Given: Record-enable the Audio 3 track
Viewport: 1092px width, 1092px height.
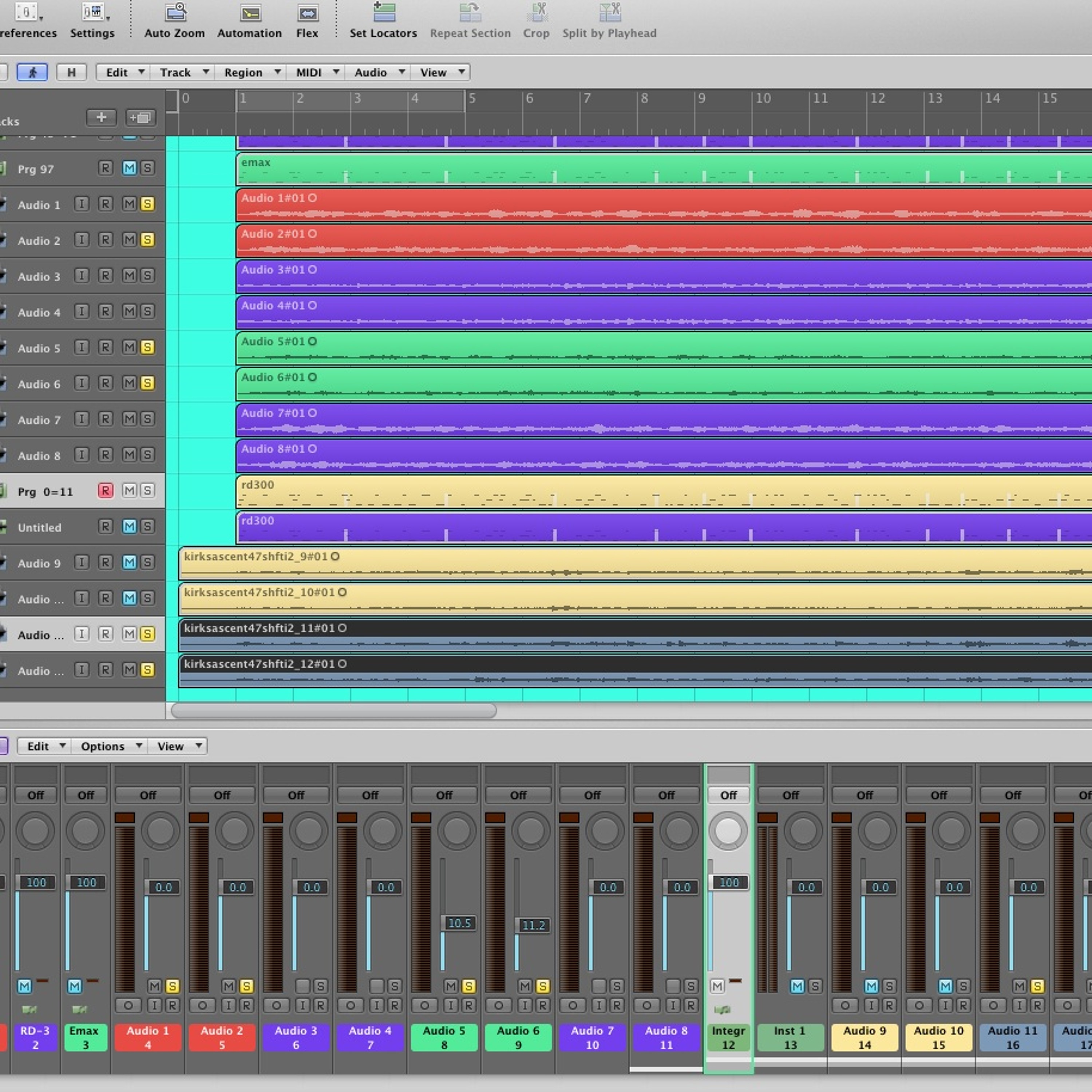Looking at the screenshot, I should (105, 276).
